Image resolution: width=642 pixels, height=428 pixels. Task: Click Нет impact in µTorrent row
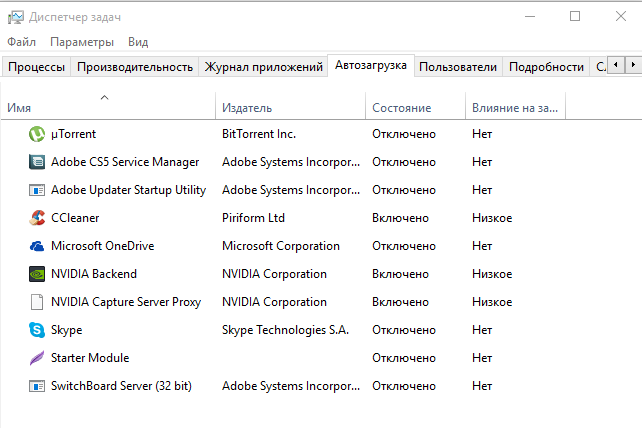coord(482,134)
